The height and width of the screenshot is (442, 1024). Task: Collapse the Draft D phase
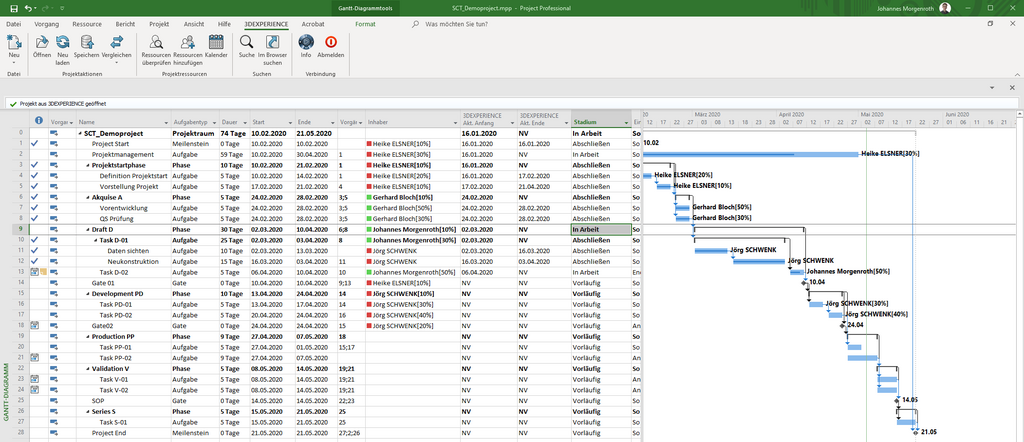click(88, 229)
